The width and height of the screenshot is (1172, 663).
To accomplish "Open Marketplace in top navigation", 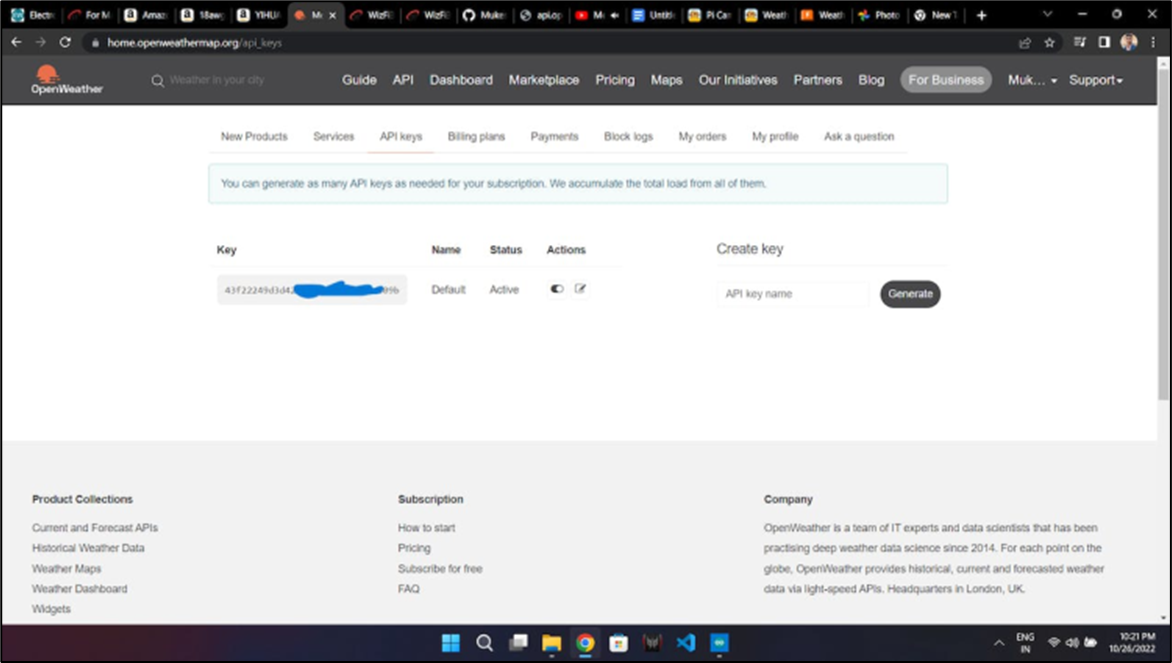I will coord(544,80).
